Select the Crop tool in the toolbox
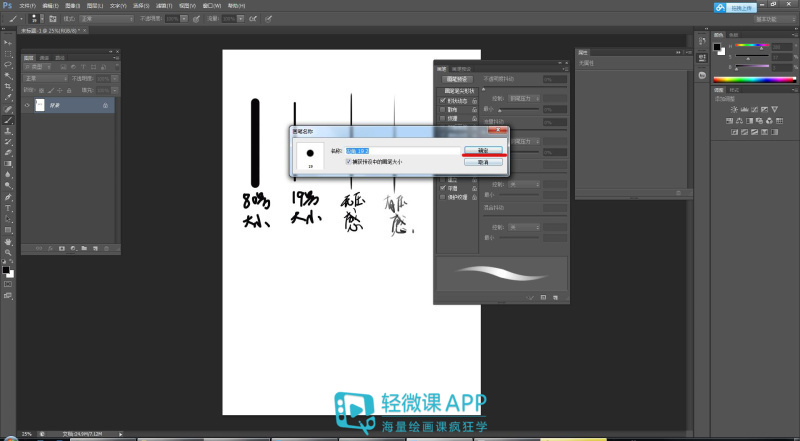800x441 pixels. pos(8,86)
